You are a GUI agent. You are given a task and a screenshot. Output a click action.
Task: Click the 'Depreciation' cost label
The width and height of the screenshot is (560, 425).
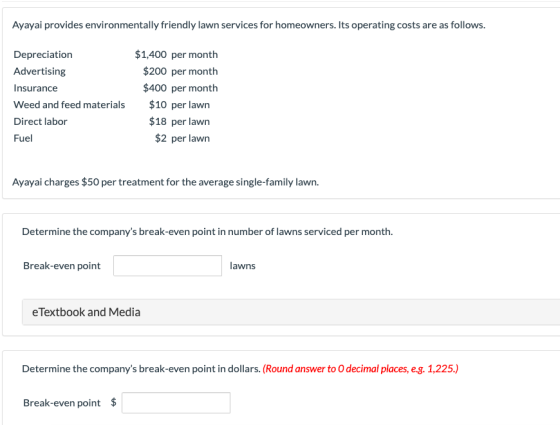(43, 54)
